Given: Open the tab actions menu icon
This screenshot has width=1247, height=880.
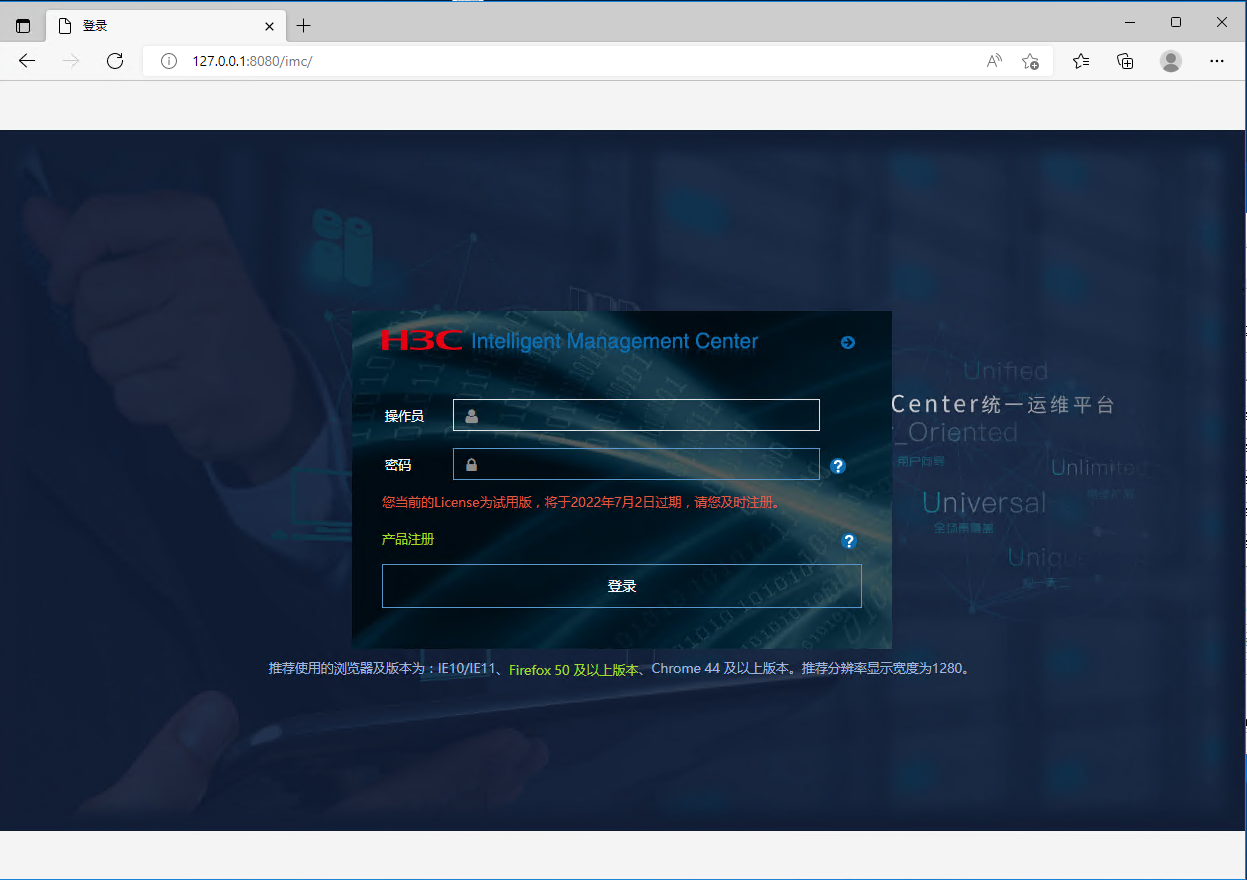Looking at the screenshot, I should point(23,26).
